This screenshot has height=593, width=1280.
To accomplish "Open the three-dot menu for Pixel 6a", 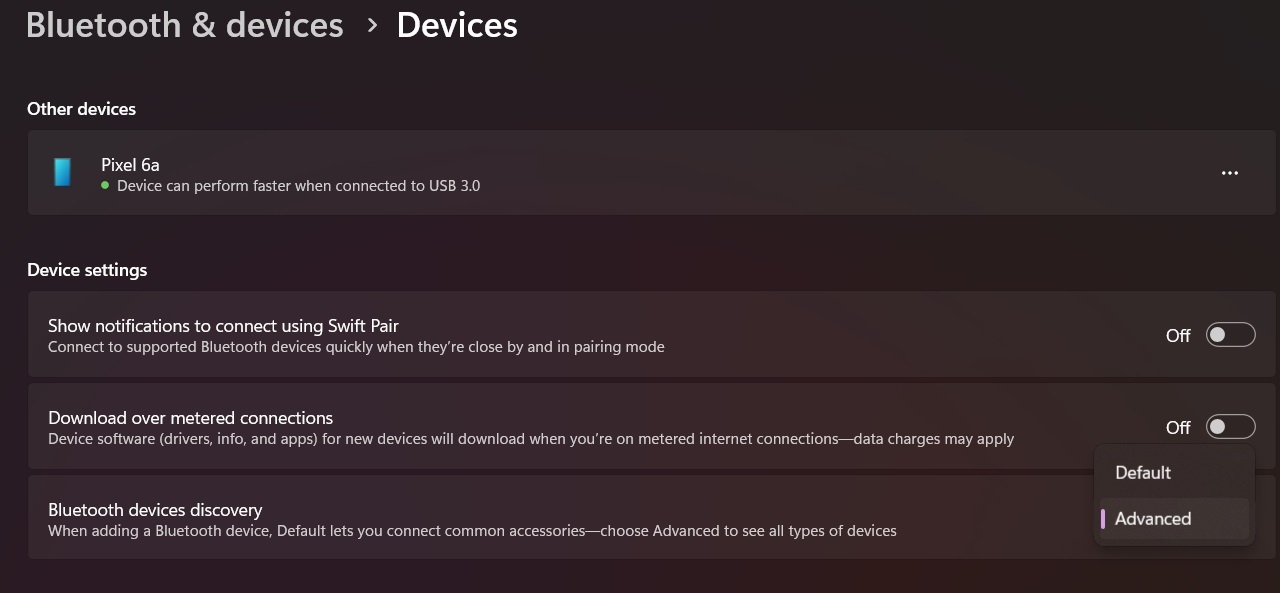I will (x=1230, y=173).
